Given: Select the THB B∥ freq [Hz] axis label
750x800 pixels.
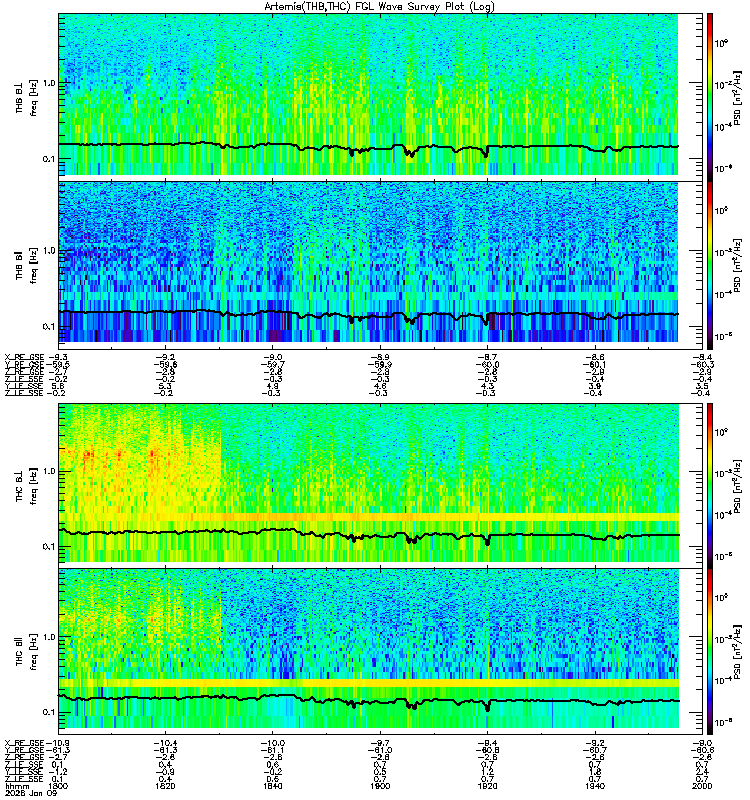Looking at the screenshot, I should coord(26,265).
